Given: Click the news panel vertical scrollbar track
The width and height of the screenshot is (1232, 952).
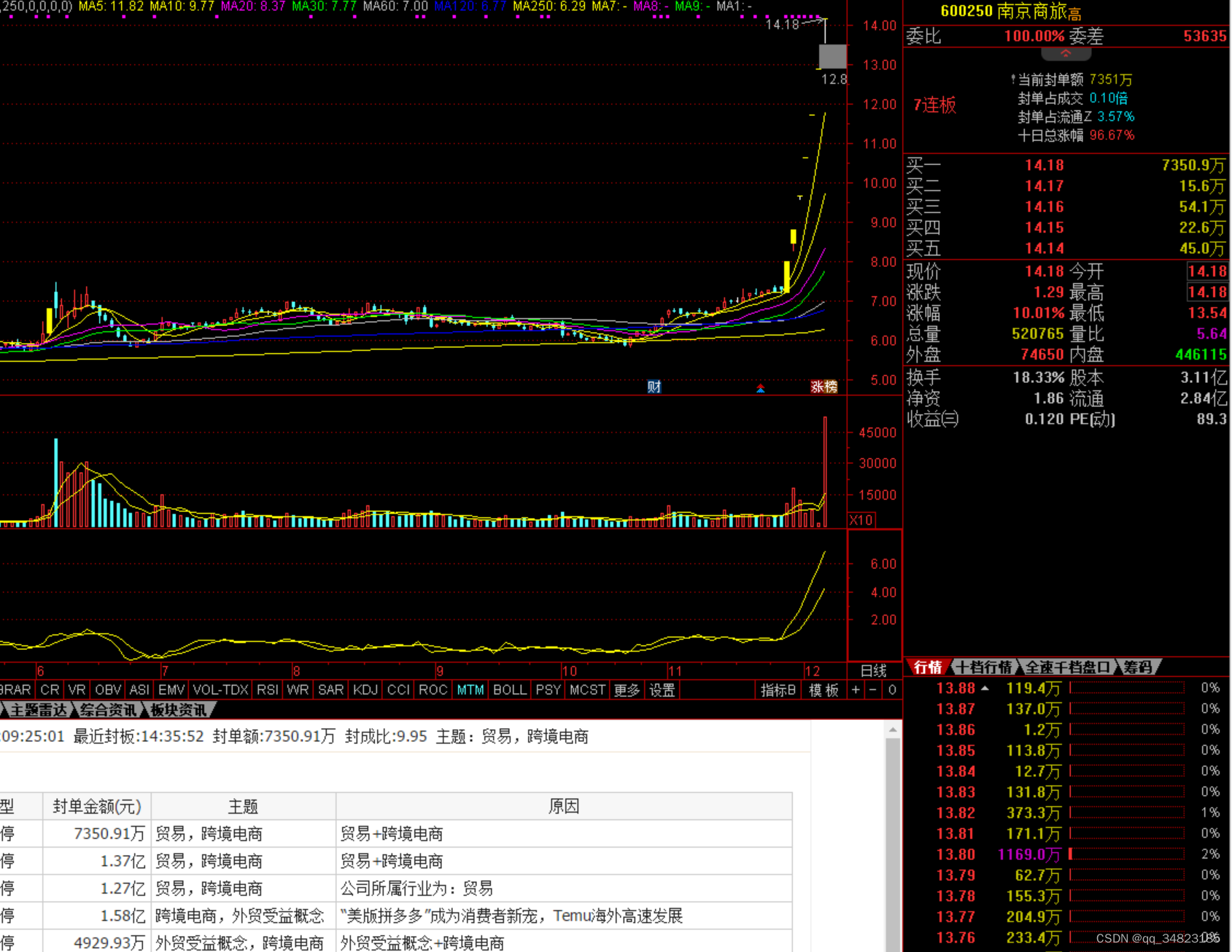Looking at the screenshot, I should [893, 846].
